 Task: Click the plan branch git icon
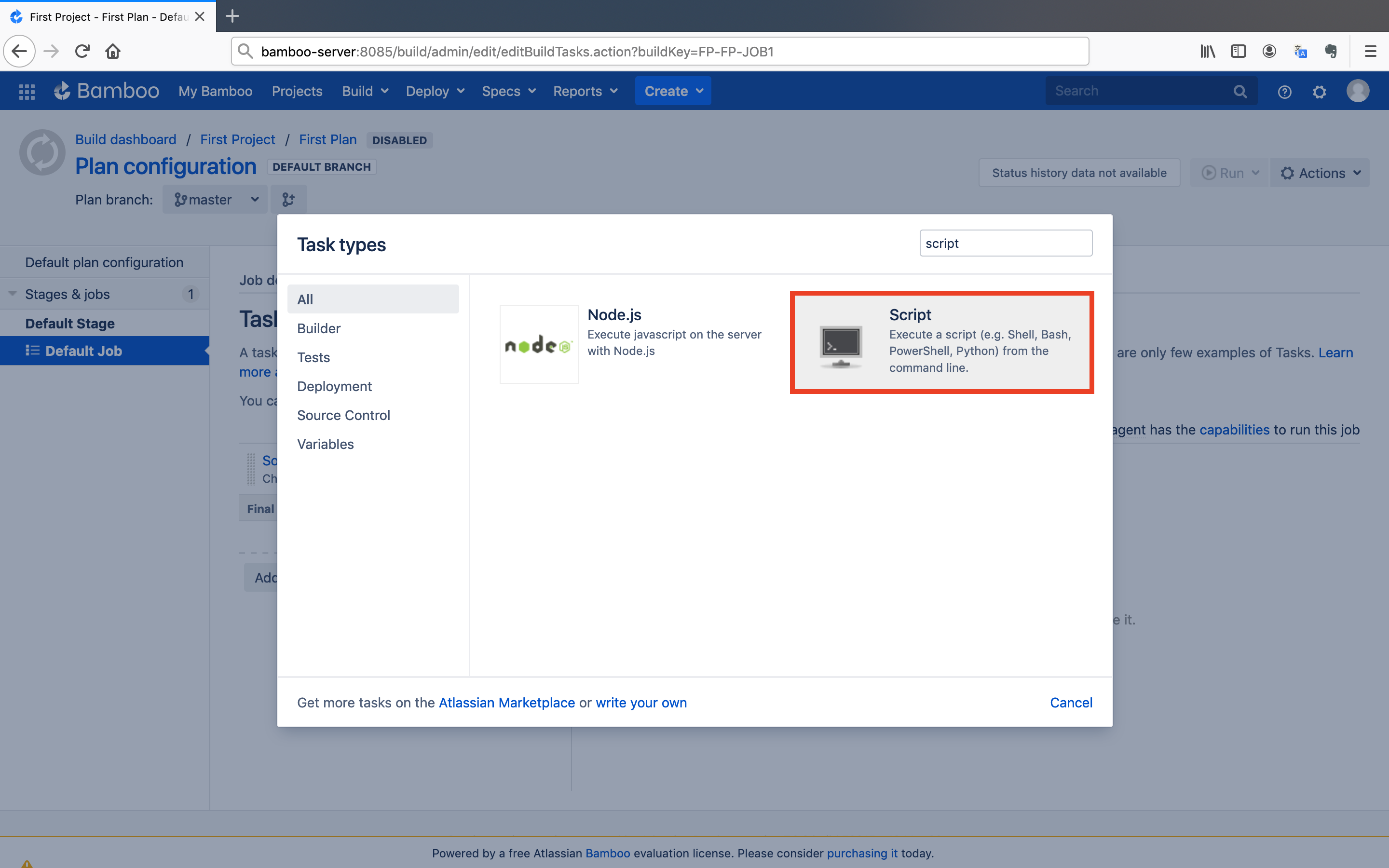point(288,199)
